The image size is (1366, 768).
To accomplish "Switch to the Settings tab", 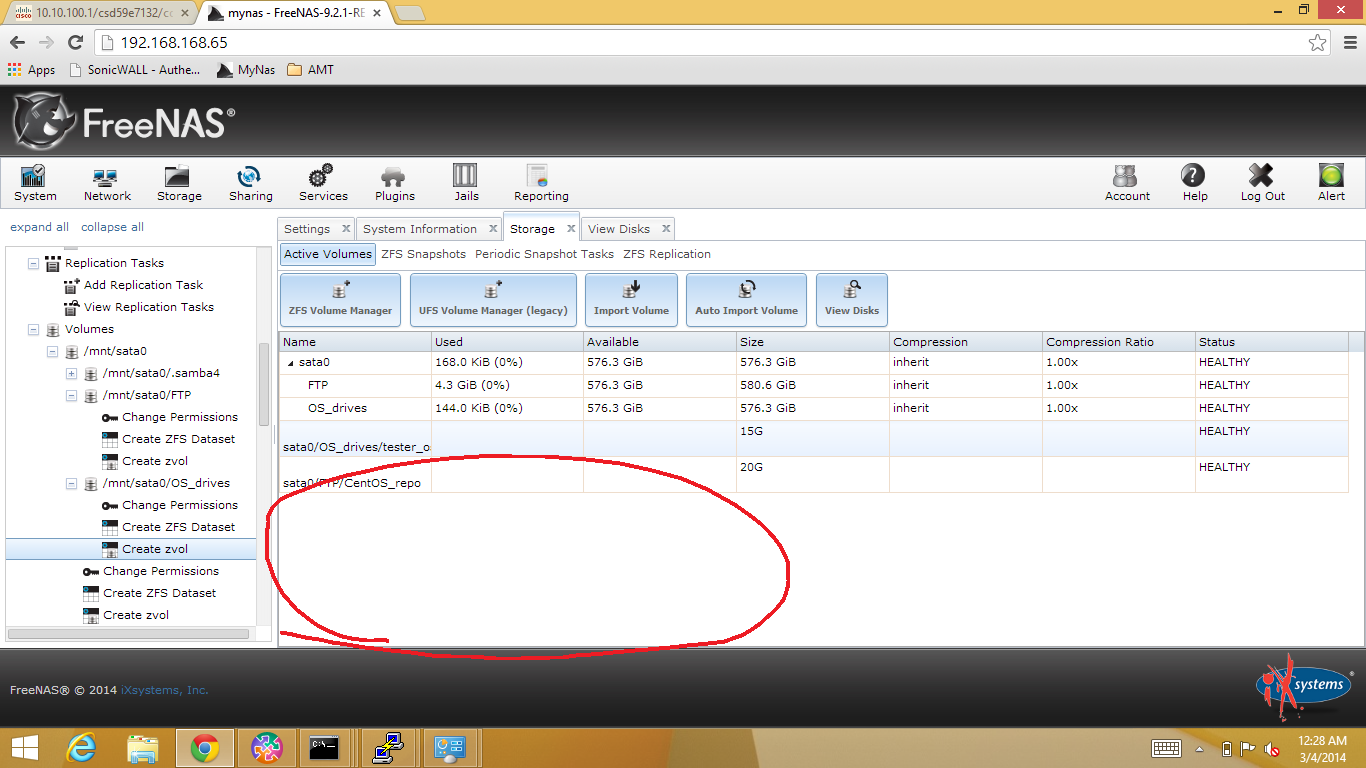I will coord(306,229).
